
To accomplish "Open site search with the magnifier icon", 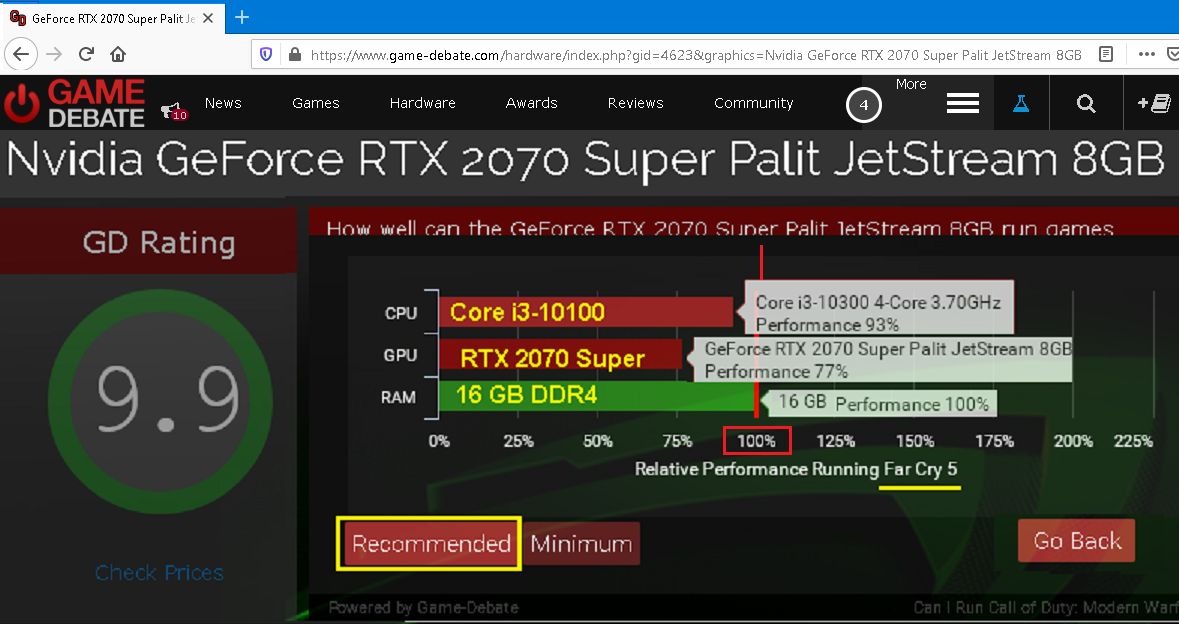I will [x=1086, y=104].
